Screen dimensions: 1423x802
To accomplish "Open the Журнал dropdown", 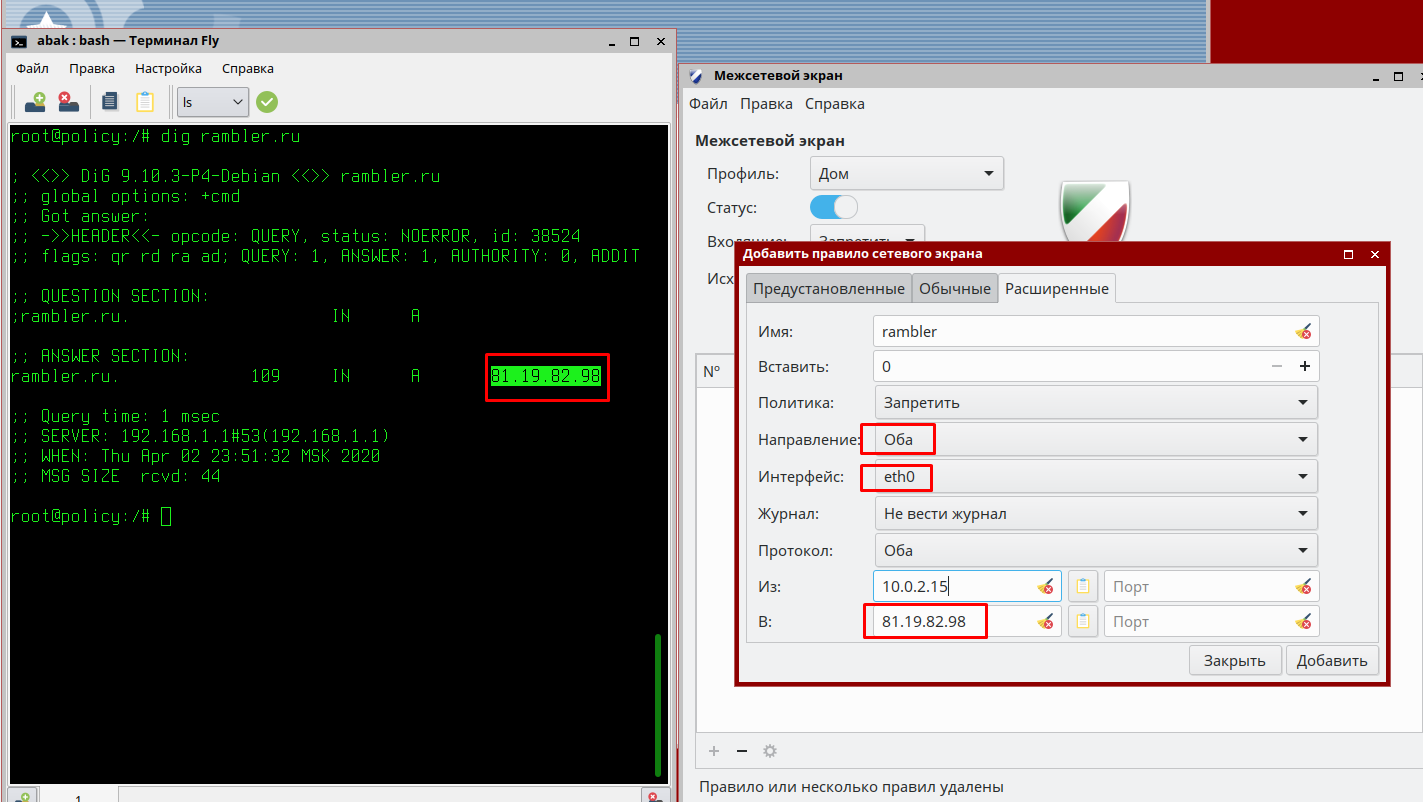I will (1096, 514).
